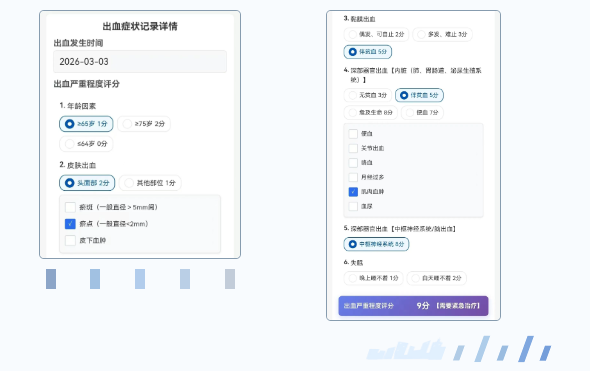This screenshot has width=590, height=371.
Task: Choose skin bleeding option 其他部位 1分
Action: pos(150,183)
